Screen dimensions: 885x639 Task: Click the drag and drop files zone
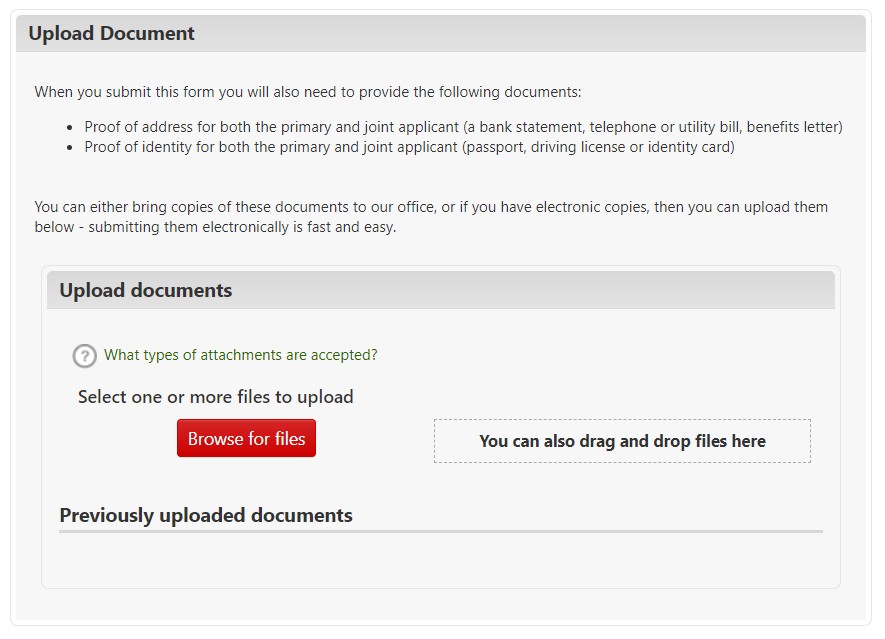click(622, 441)
